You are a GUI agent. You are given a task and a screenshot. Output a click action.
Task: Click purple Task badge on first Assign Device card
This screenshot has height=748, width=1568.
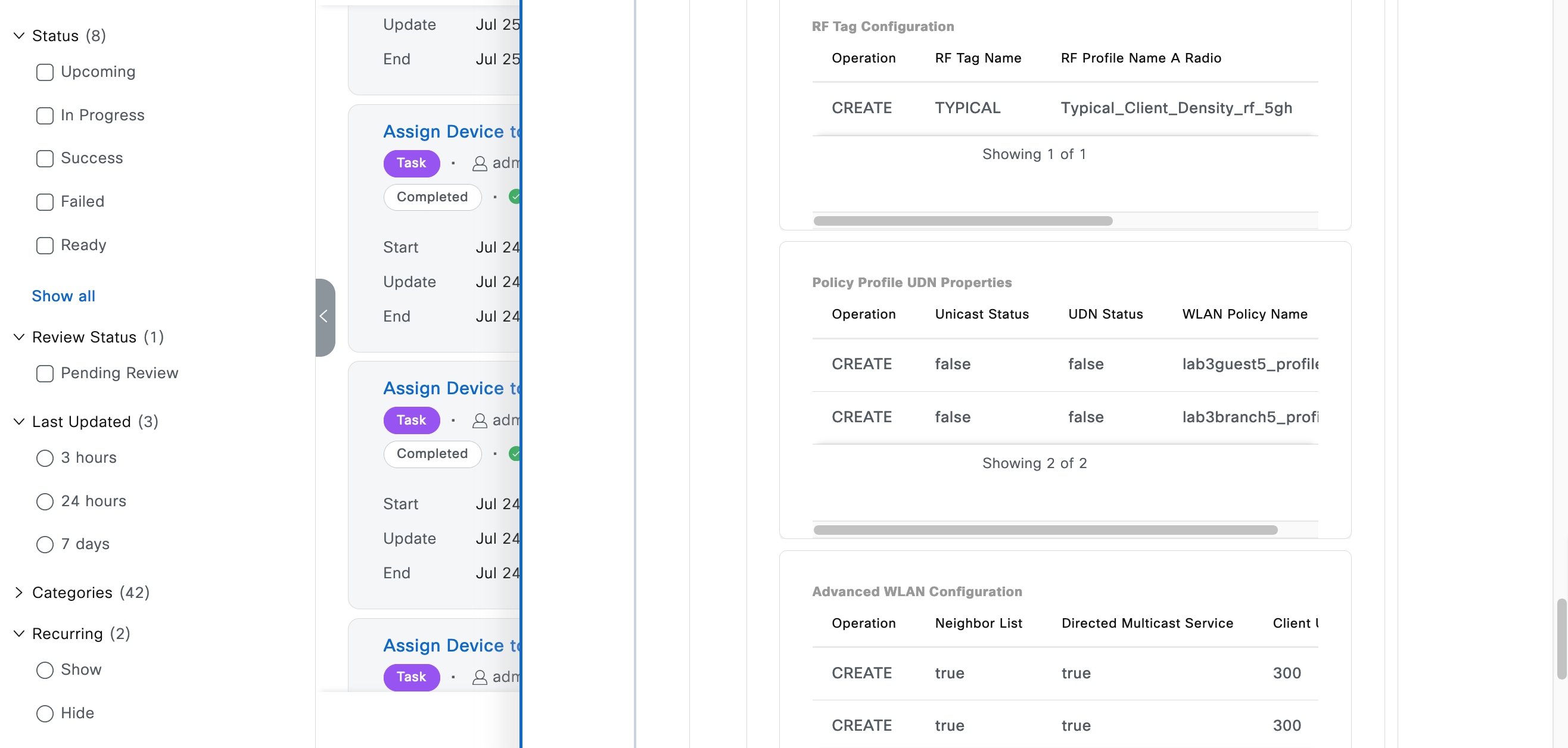(x=411, y=163)
